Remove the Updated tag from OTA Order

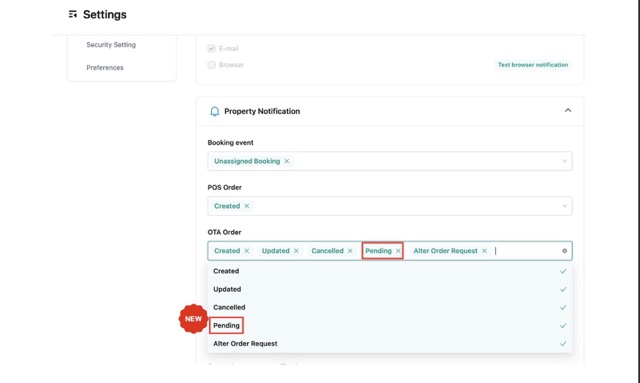[296, 251]
